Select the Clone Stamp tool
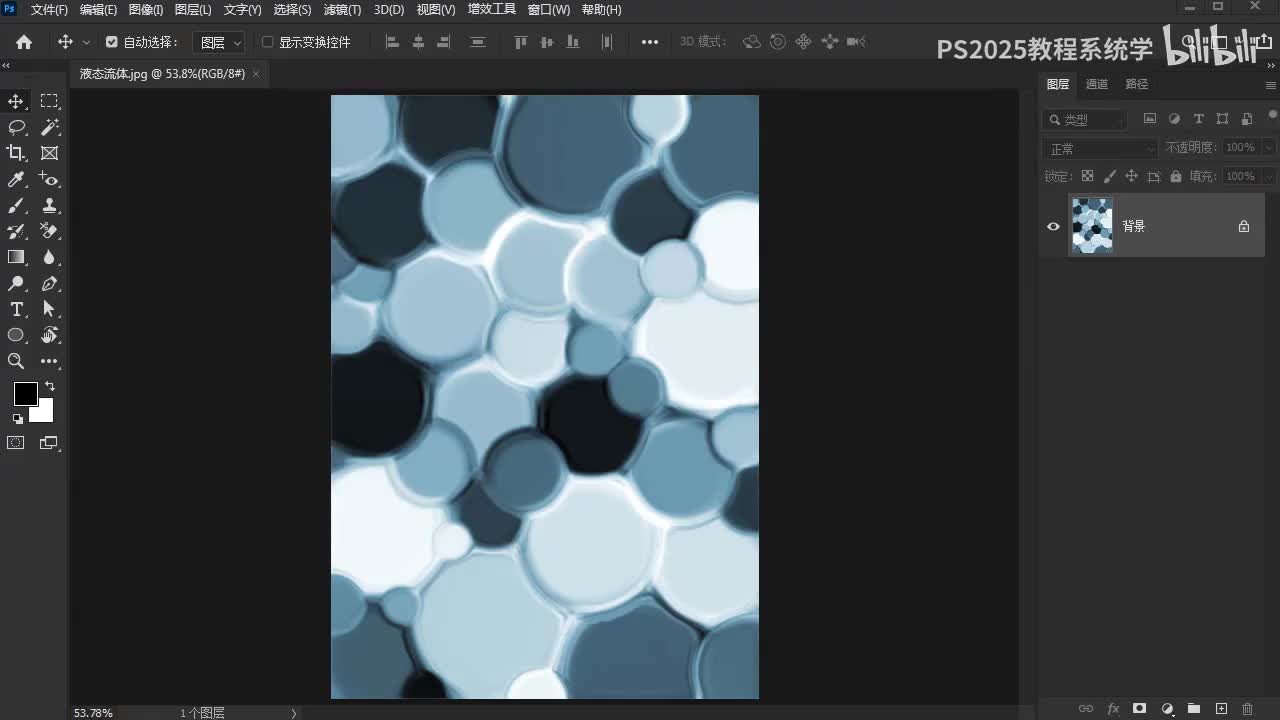The width and height of the screenshot is (1280, 720). point(49,205)
